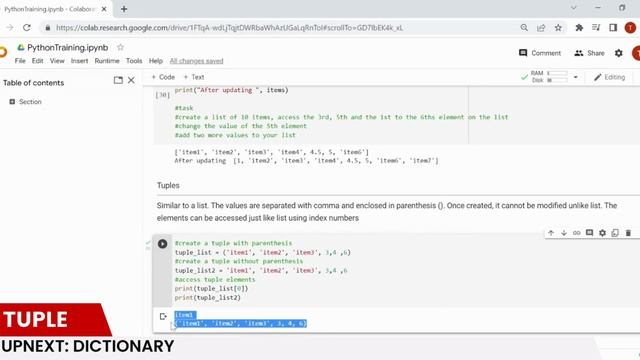Screen dimensions: 640x360
Task: Open browser profile avatar
Action: point(630,28)
